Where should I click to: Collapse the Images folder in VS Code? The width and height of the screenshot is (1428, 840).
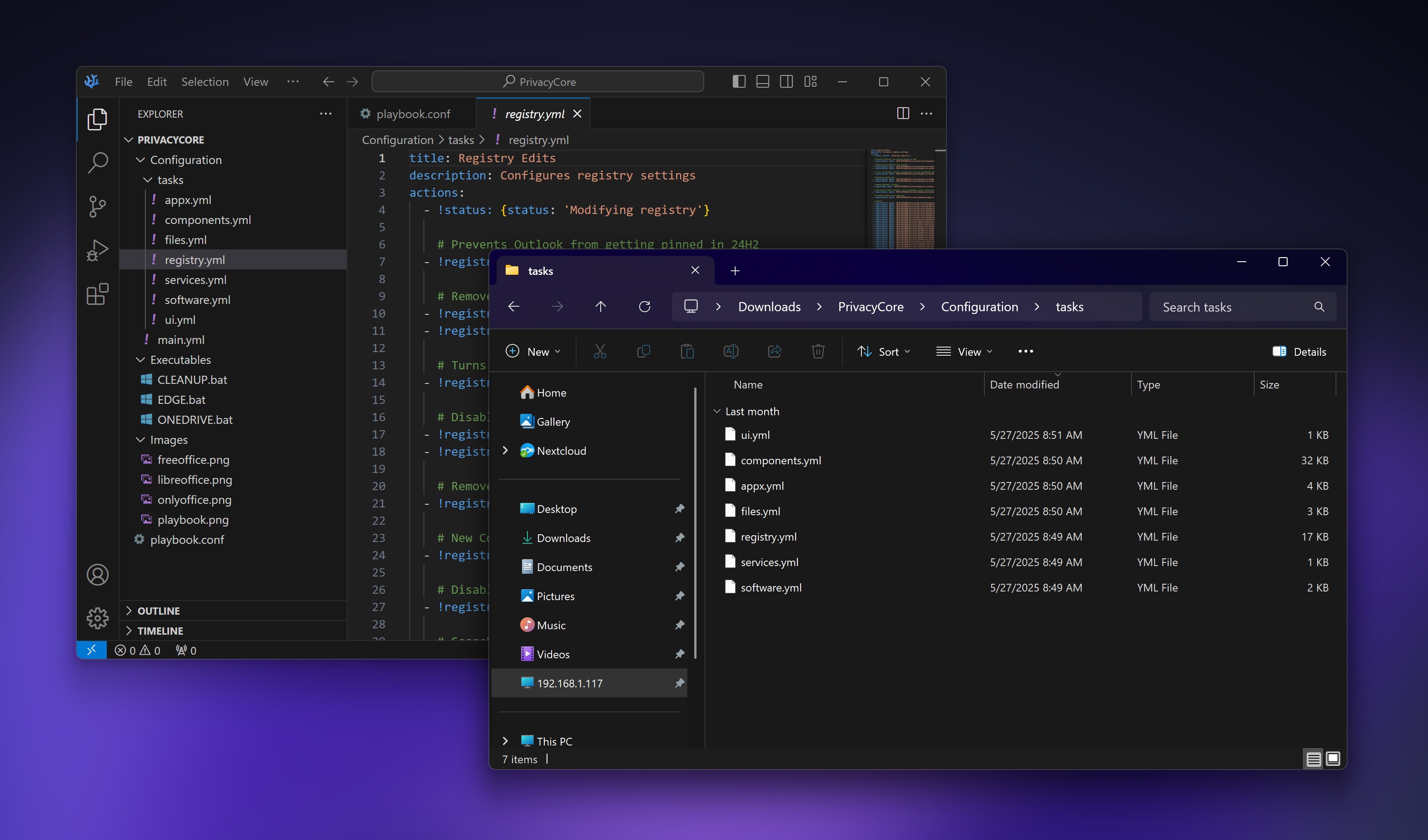pos(140,440)
